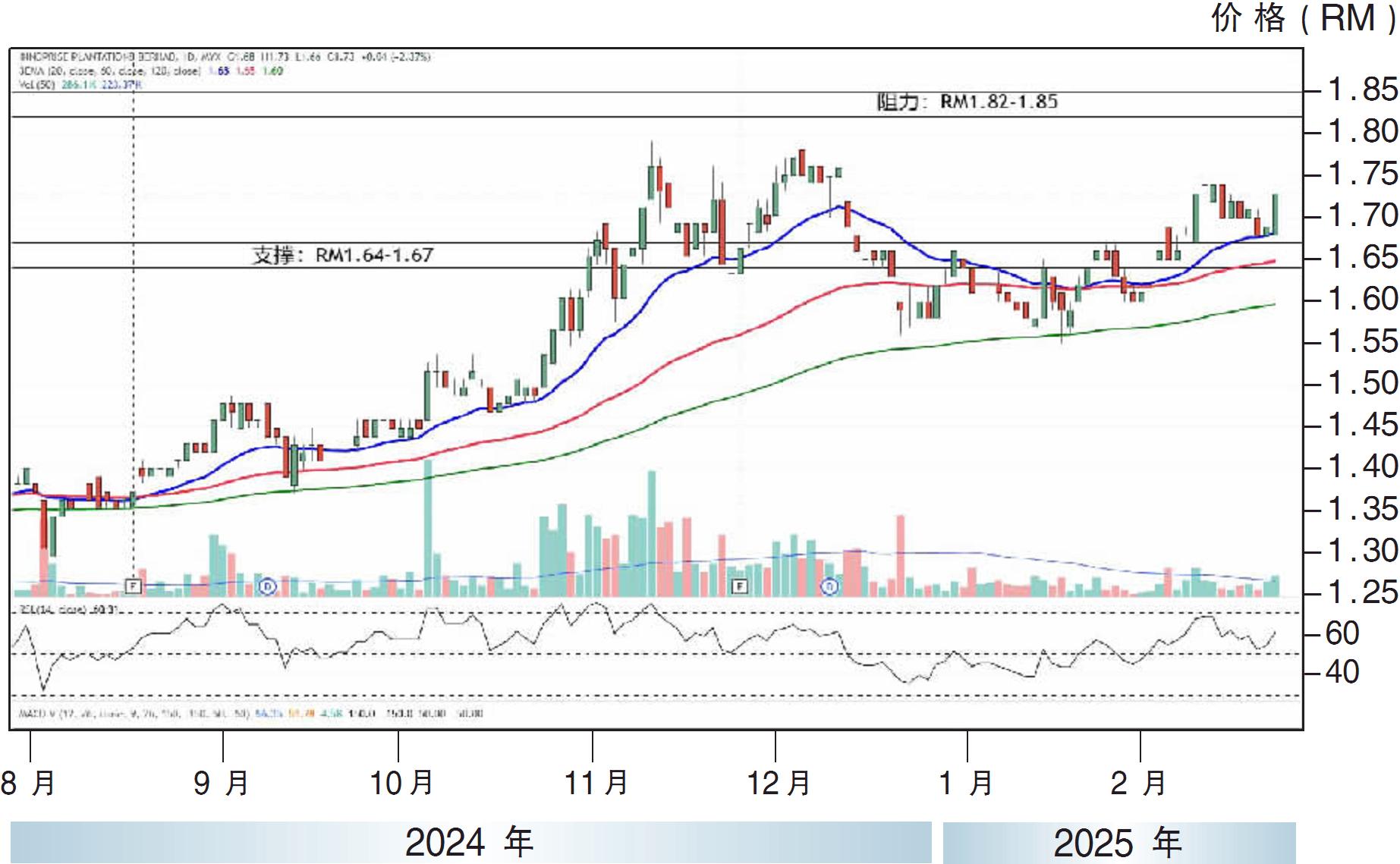Click the circled D marker in December
1400x864 pixels.
coord(830,586)
